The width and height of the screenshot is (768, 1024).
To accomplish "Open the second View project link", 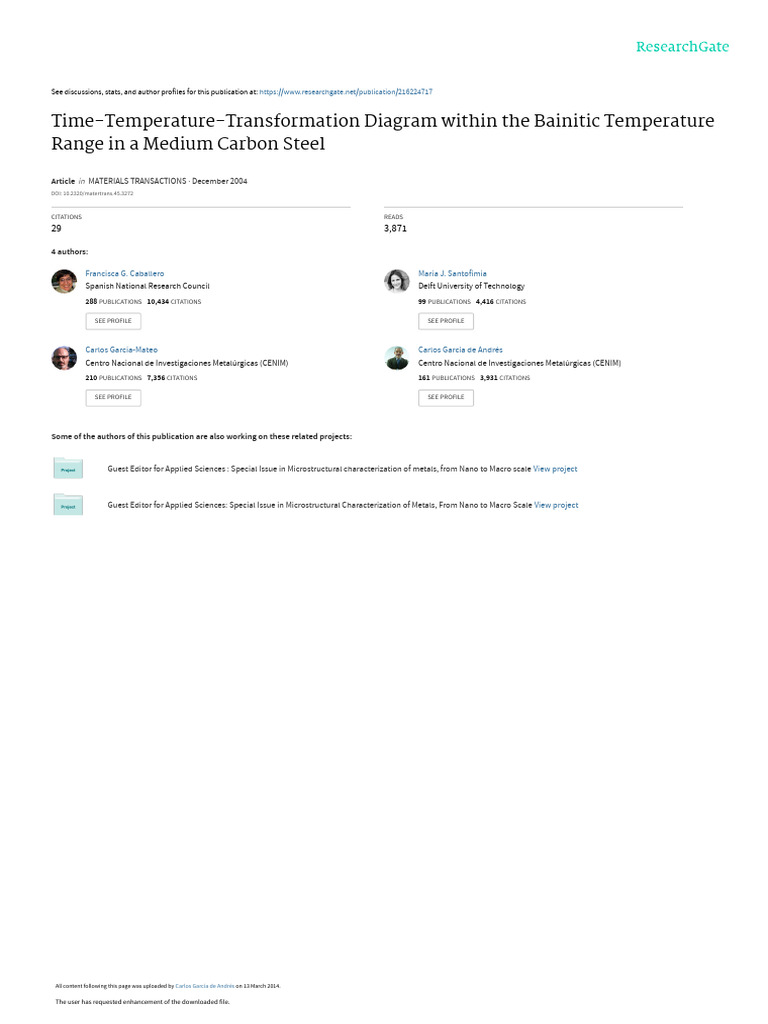I will (556, 505).
